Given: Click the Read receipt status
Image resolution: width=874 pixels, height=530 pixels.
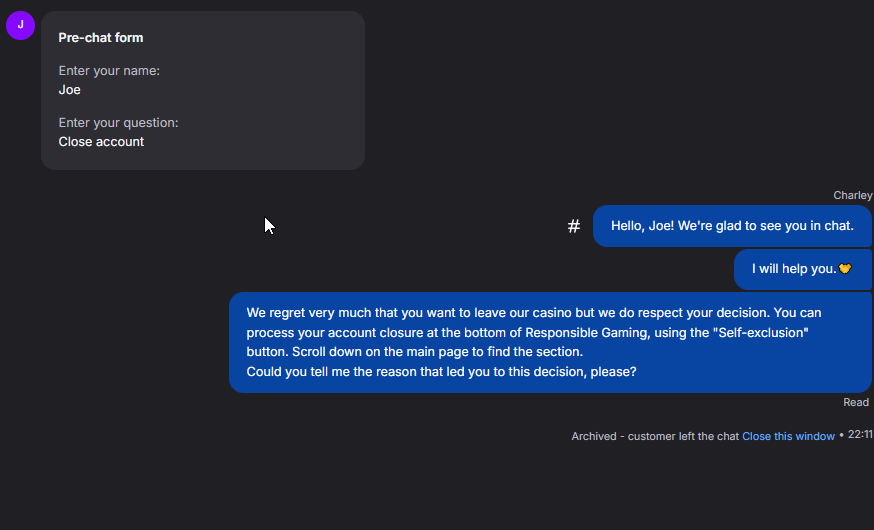Looking at the screenshot, I should [x=856, y=402].
